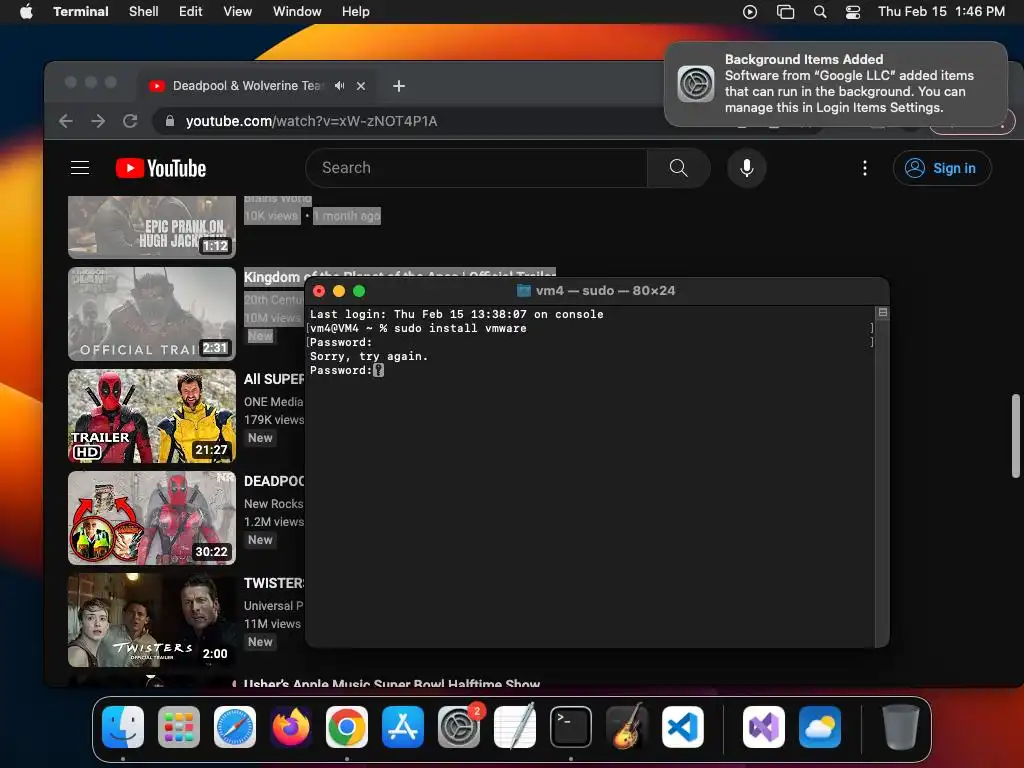Launch Safari from the Dock

[x=235, y=727]
